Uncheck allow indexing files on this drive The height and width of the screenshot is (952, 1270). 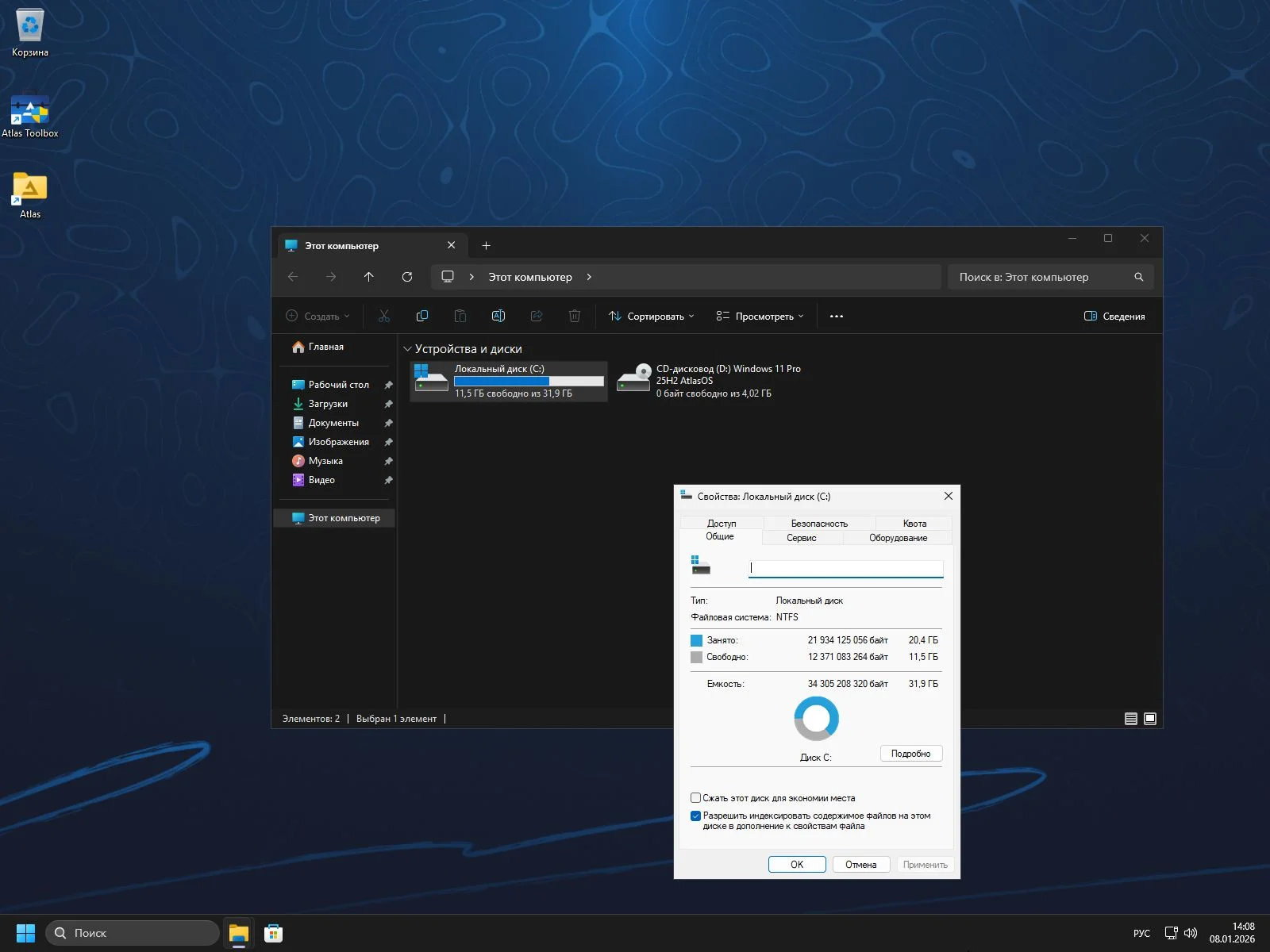696,816
